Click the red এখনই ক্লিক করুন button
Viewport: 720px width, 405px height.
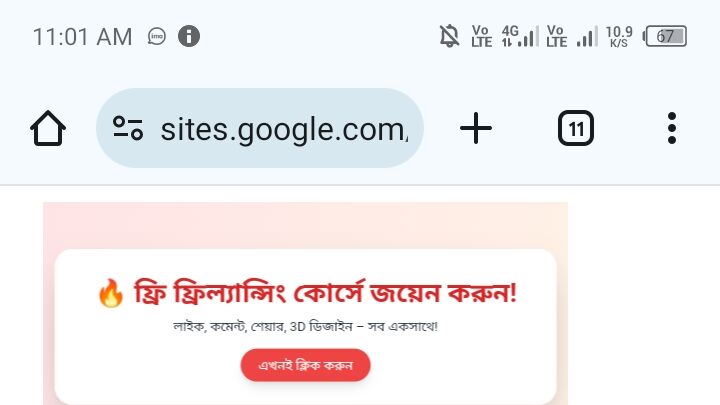(305, 365)
